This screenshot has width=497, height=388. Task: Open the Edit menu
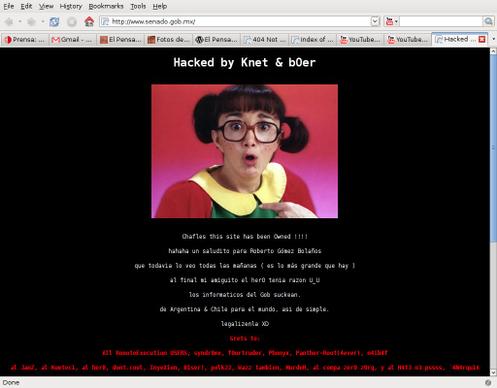click(26, 6)
